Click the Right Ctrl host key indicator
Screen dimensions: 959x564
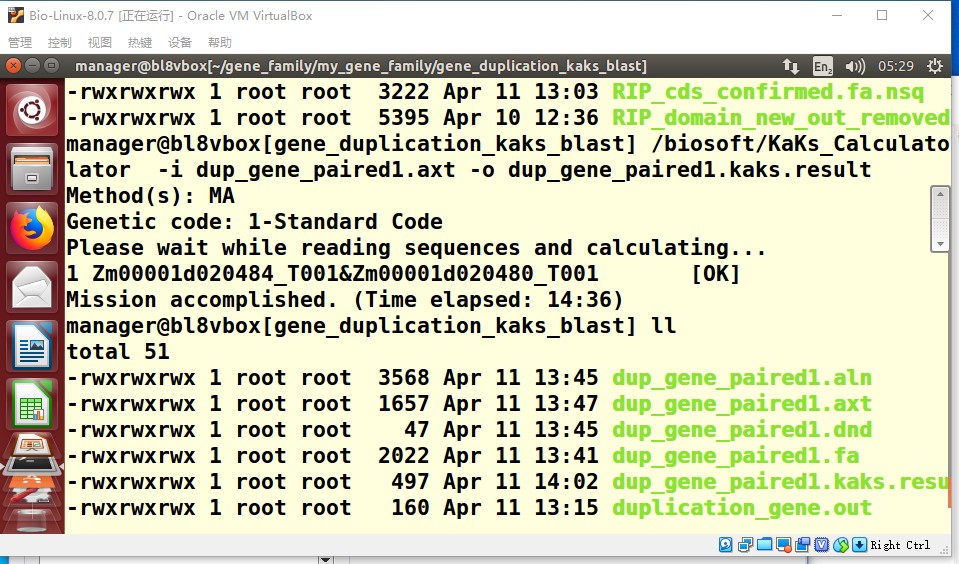point(899,545)
